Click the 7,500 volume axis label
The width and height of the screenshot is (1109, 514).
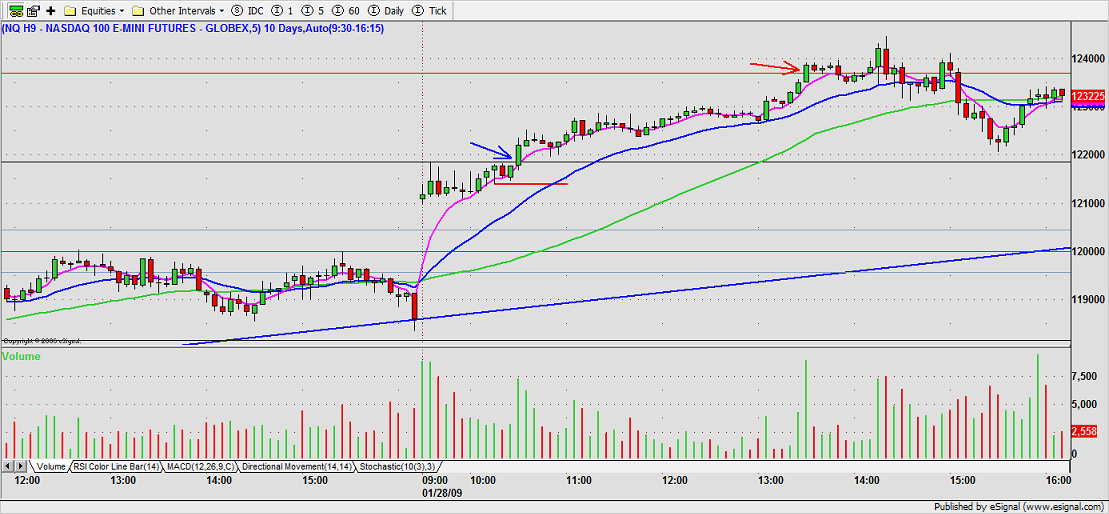tap(1086, 378)
